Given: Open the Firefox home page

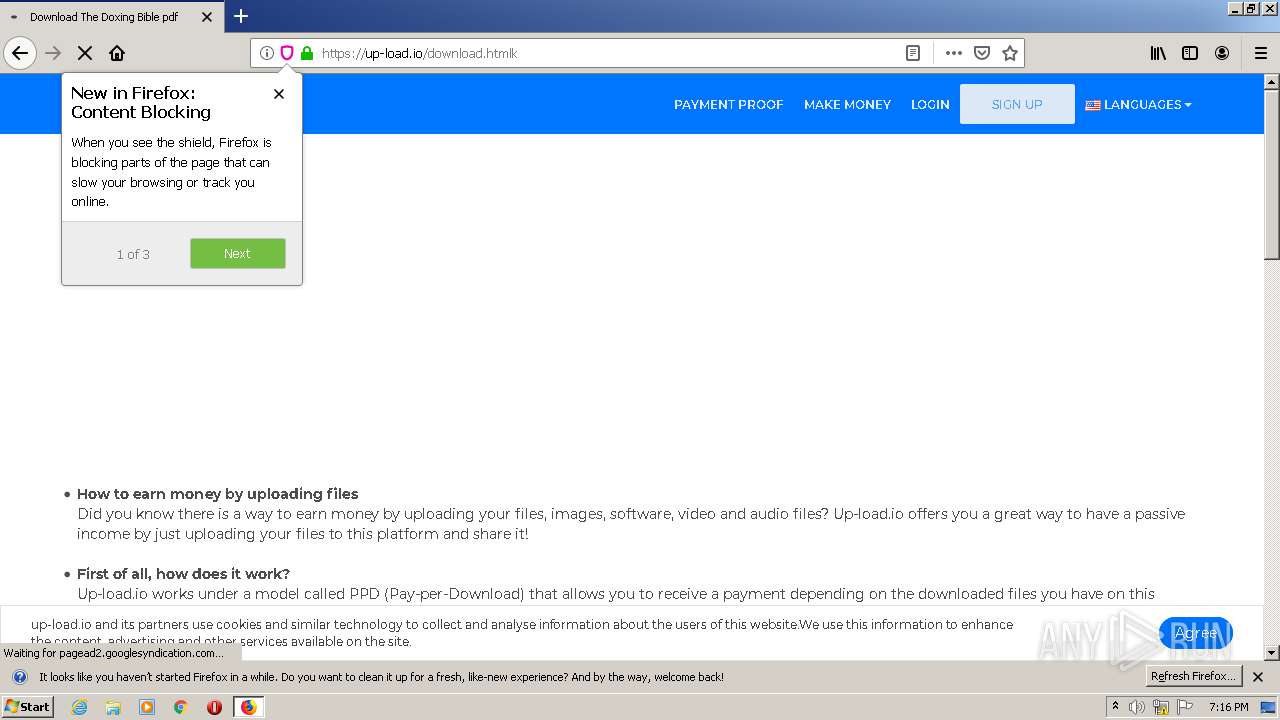Looking at the screenshot, I should (x=117, y=53).
